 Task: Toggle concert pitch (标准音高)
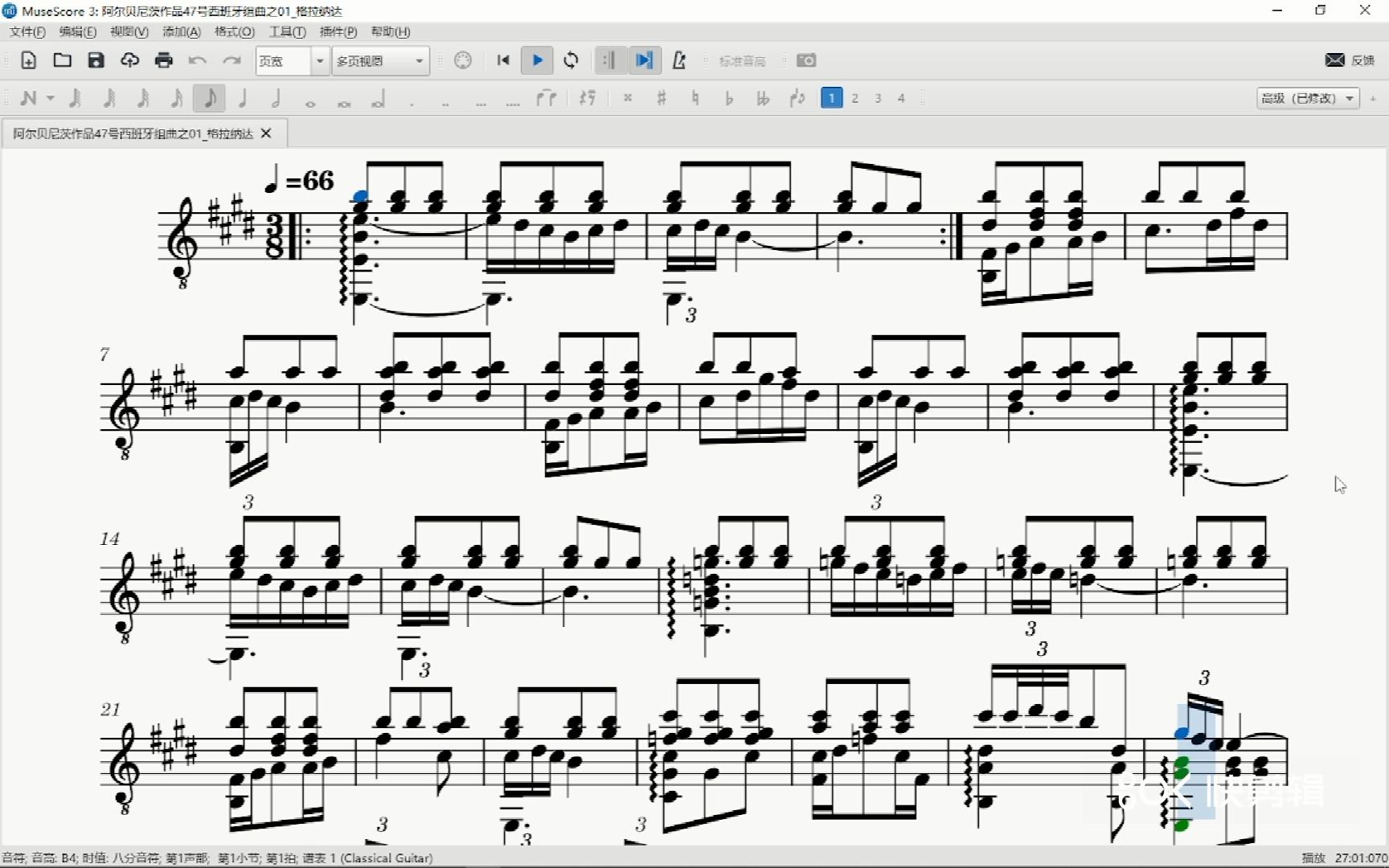click(x=742, y=61)
